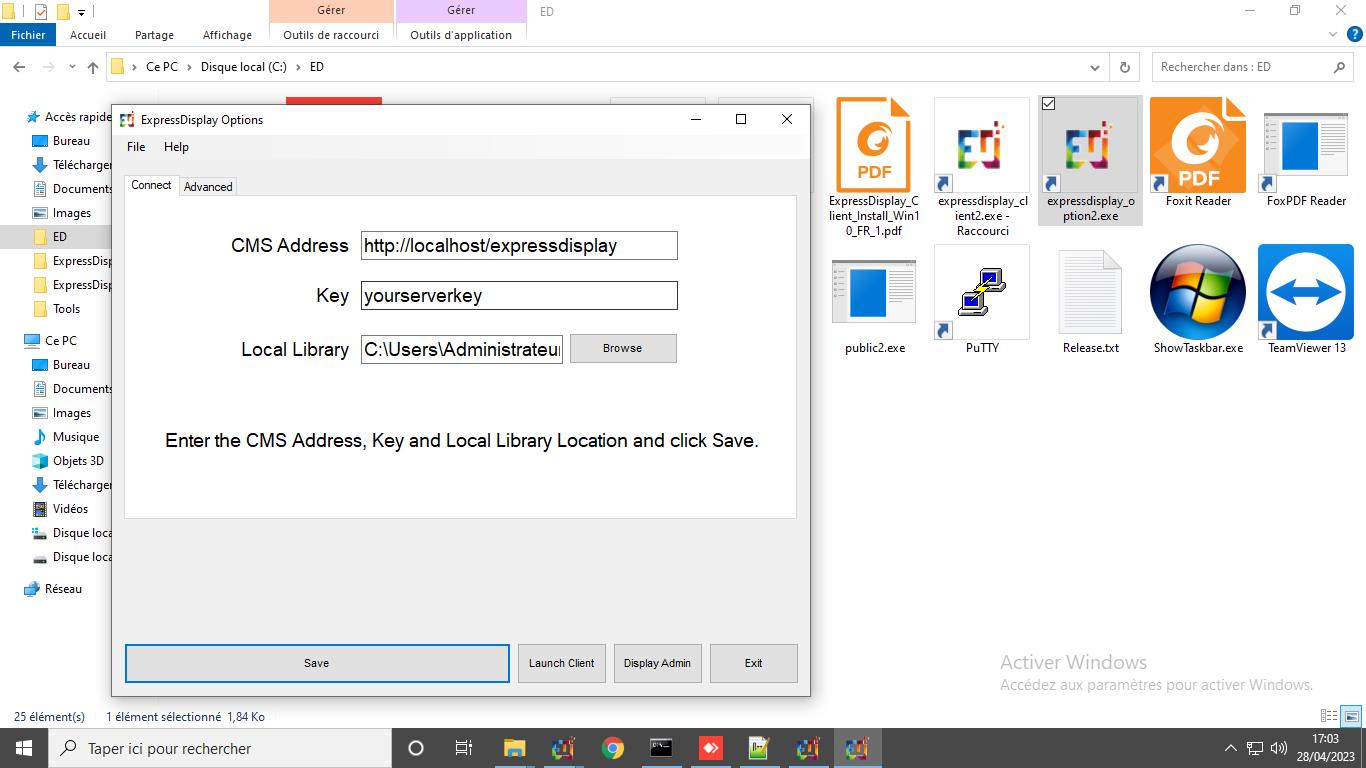
Task: Expand the ribbon using the chevron
Action: [1332, 35]
